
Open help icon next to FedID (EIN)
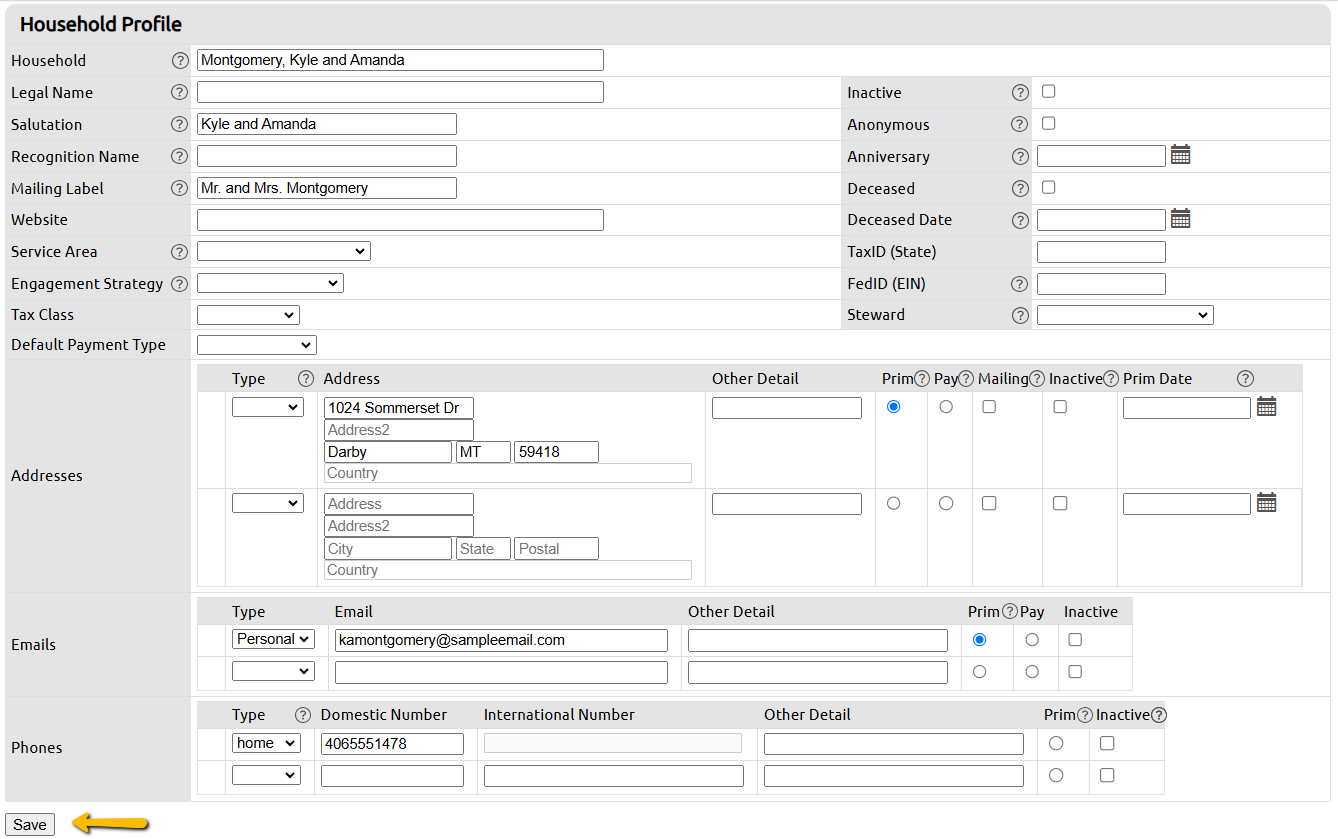tap(1020, 284)
